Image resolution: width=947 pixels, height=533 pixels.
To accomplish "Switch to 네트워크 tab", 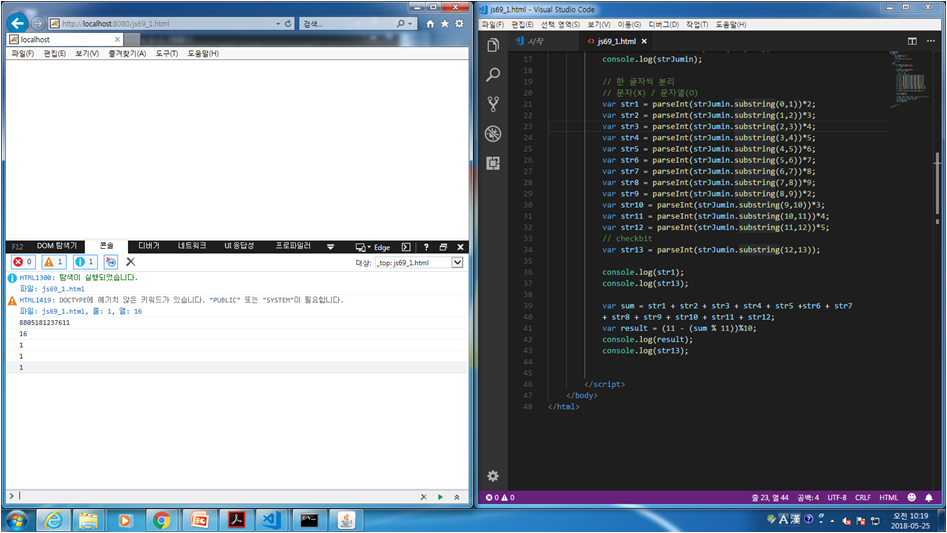I will coord(191,246).
